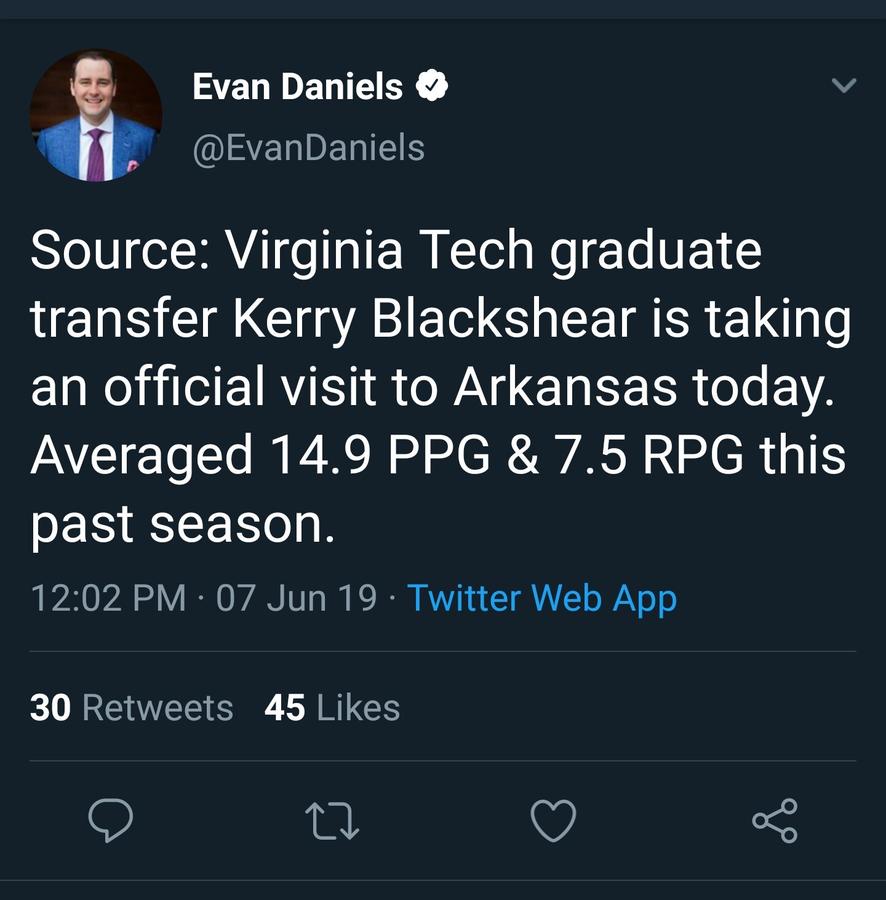Click the 07 Jun 19 date
The image size is (886, 900).
(296, 598)
